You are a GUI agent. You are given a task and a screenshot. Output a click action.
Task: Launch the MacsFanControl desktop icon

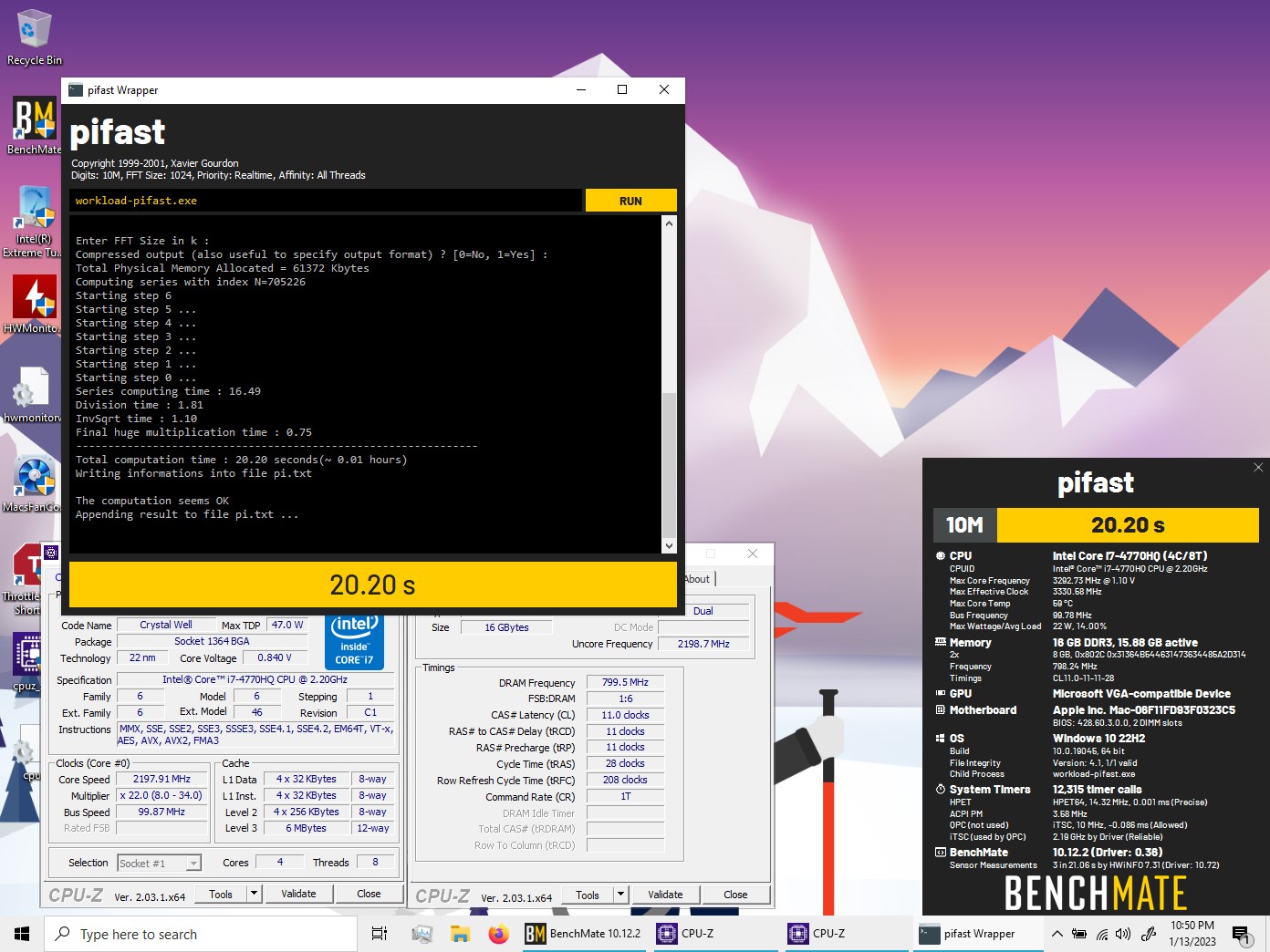[x=34, y=483]
